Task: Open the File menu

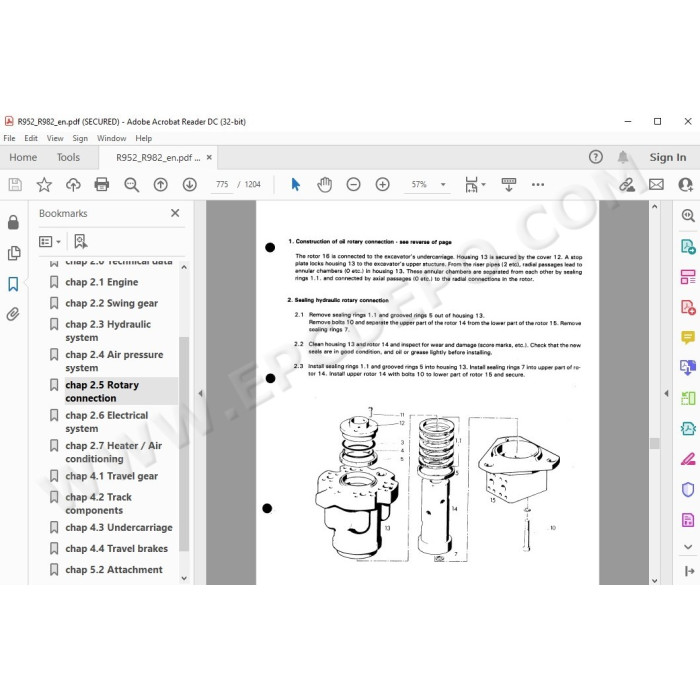Action: point(9,138)
